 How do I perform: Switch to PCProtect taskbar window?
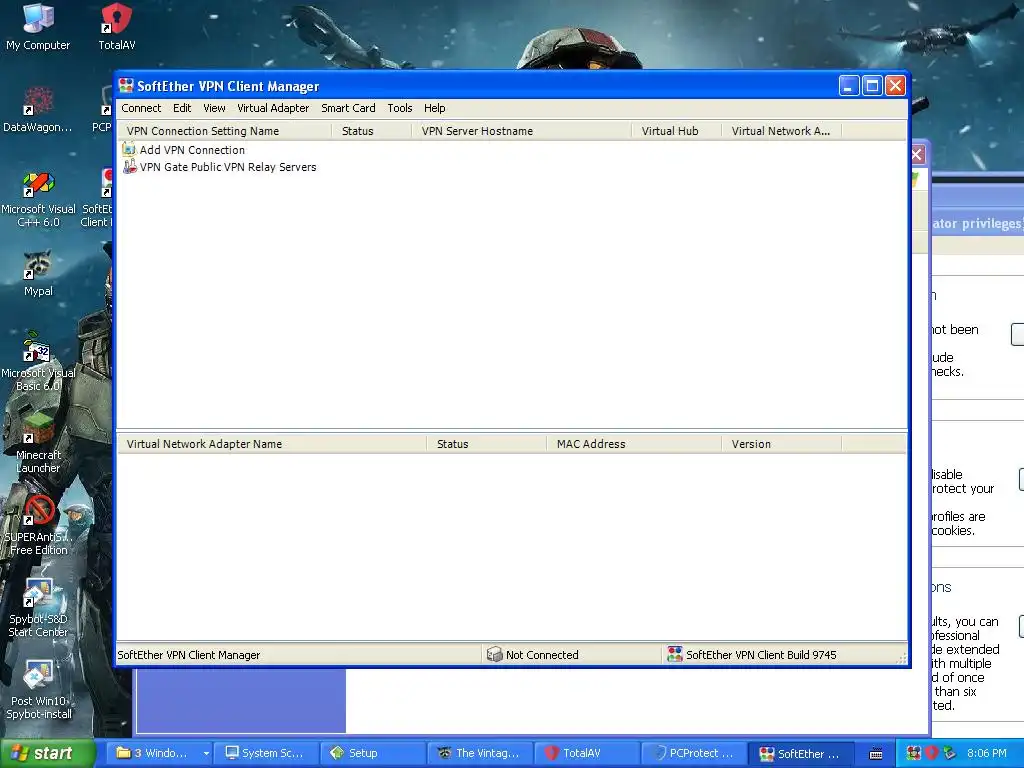[x=694, y=753]
